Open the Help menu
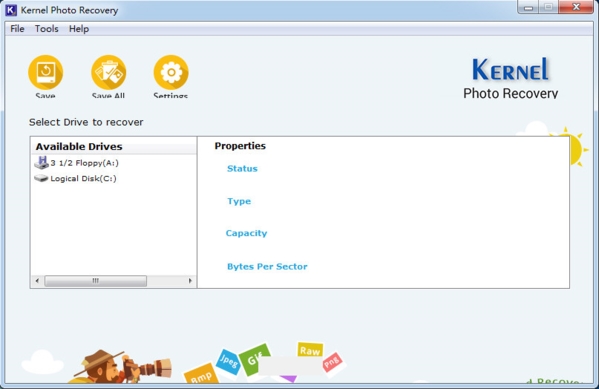The height and width of the screenshot is (389, 599). [x=79, y=29]
